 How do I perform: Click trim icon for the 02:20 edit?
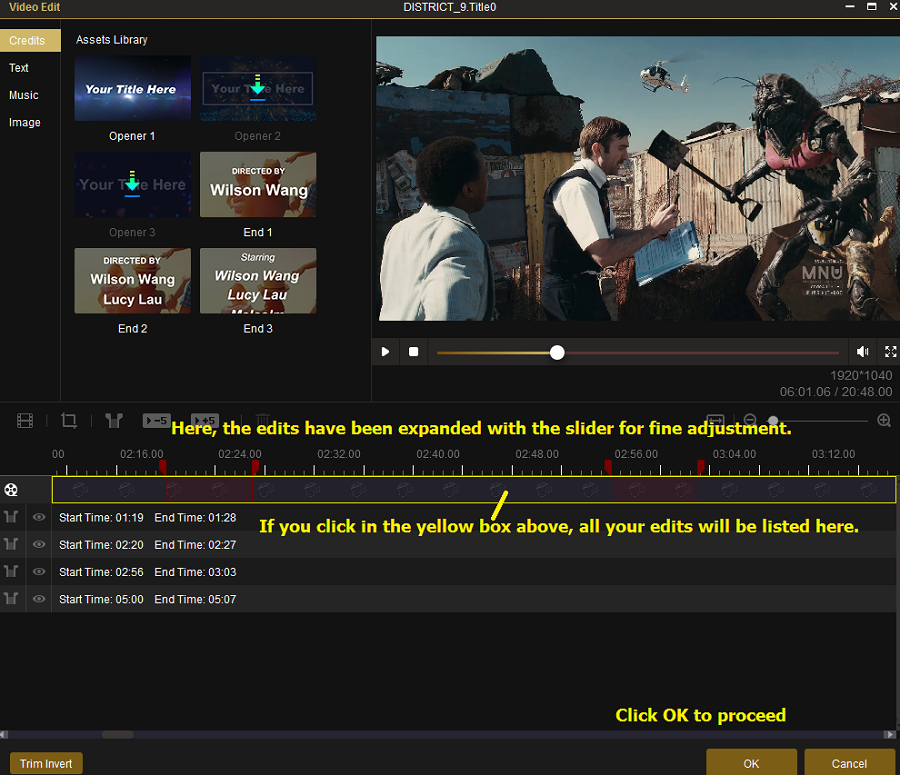point(10,544)
